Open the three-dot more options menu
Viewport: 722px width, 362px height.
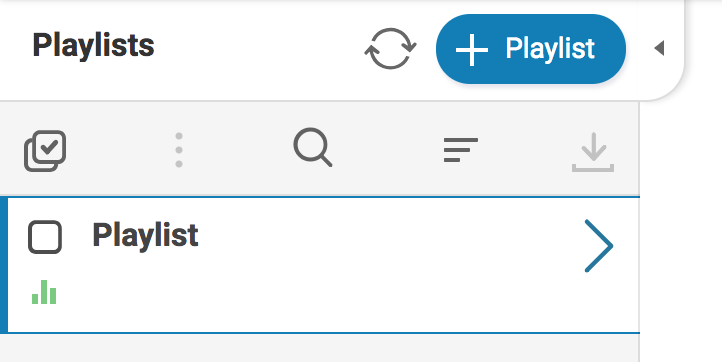tap(179, 150)
